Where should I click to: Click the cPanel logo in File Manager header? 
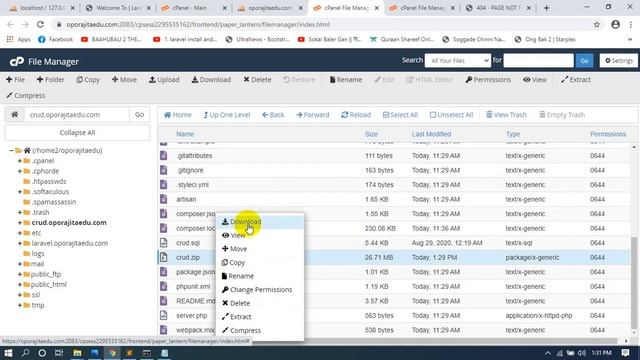(17, 62)
